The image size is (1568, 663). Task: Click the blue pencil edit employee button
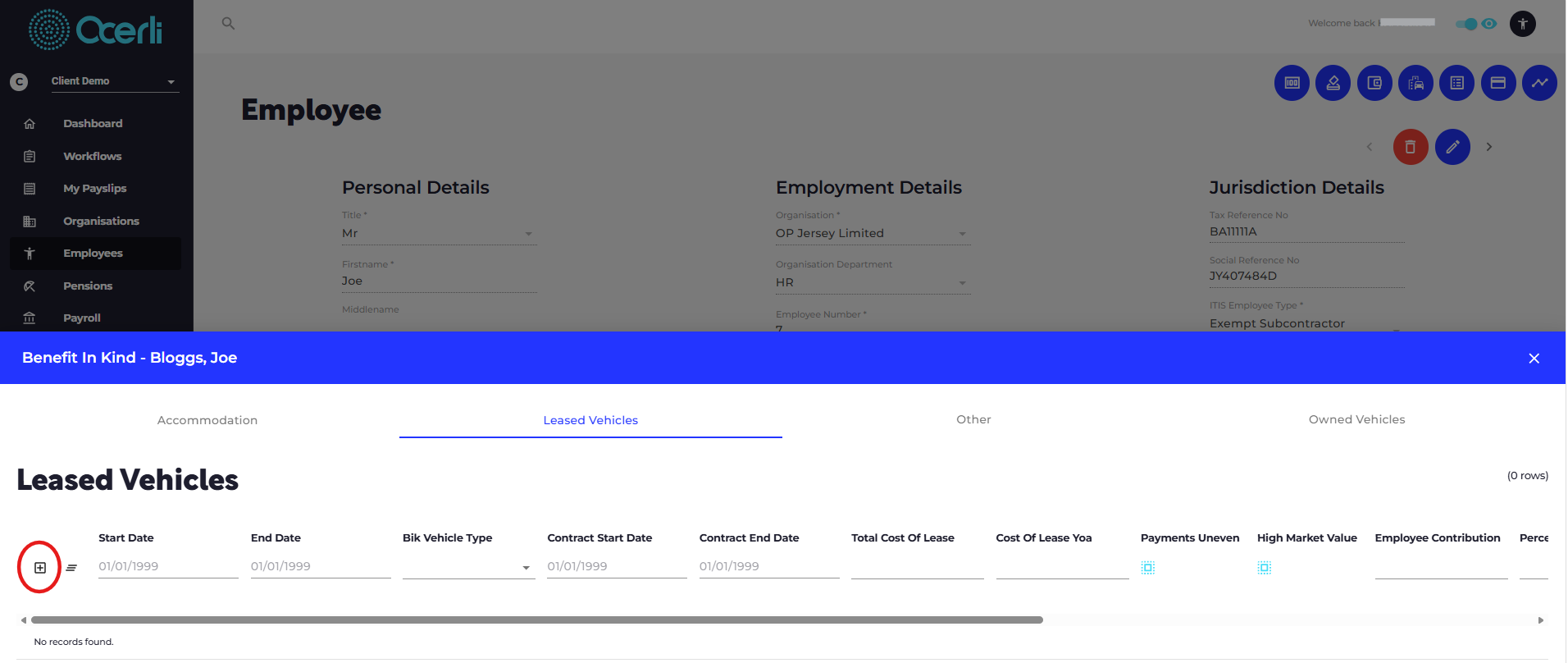point(1452,147)
